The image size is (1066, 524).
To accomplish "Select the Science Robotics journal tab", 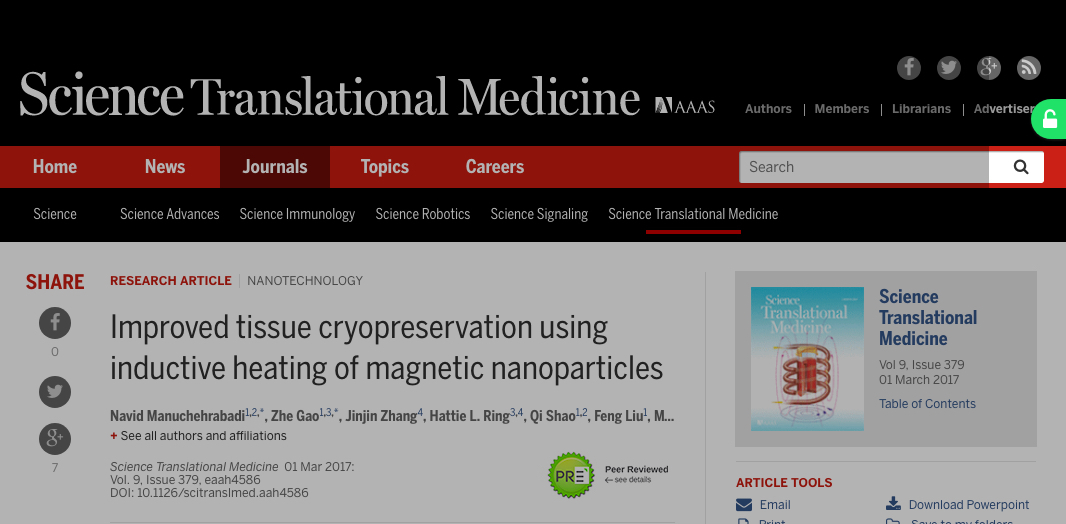I will coord(423,214).
